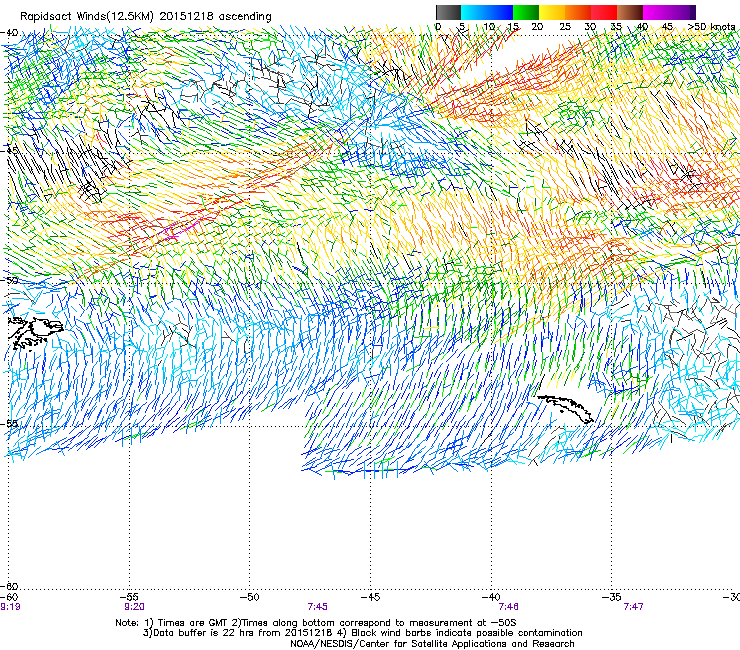This screenshot has width=740, height=650.
Task: Select the orange 25–30 knots color segment
Action: click(578, 12)
